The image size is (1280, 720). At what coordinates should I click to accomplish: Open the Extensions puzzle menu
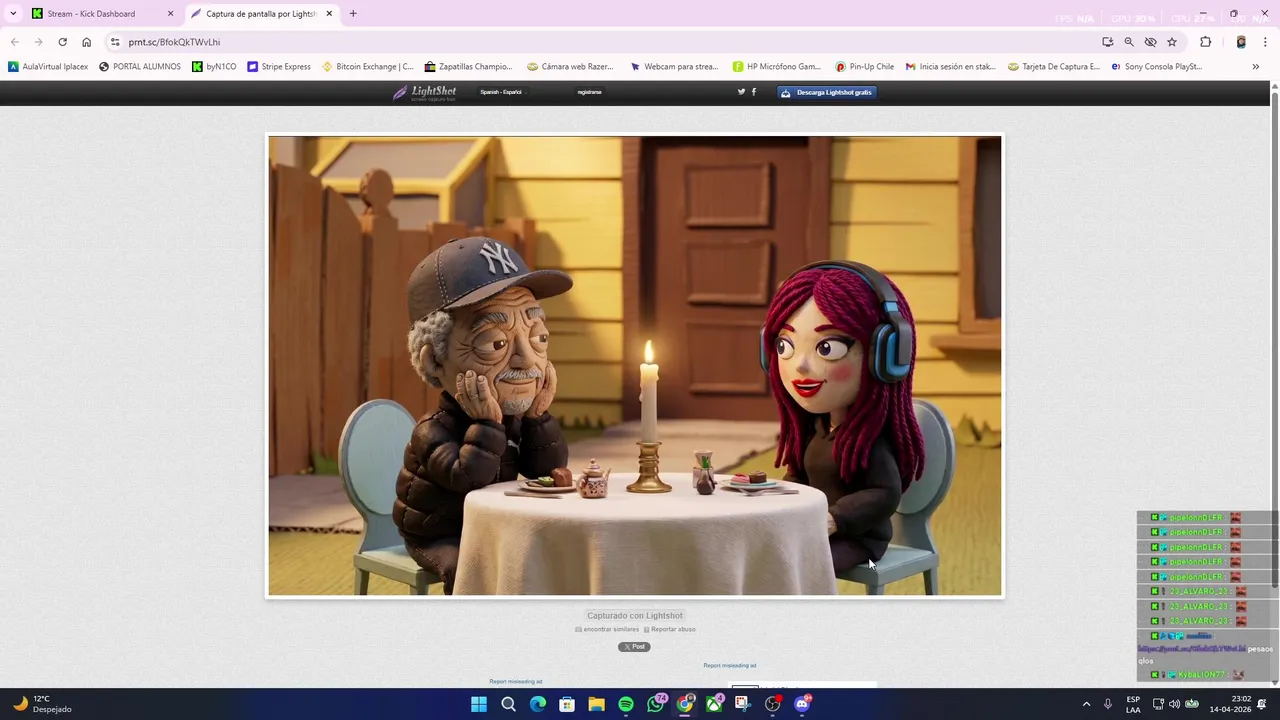pyautogui.click(x=1205, y=42)
